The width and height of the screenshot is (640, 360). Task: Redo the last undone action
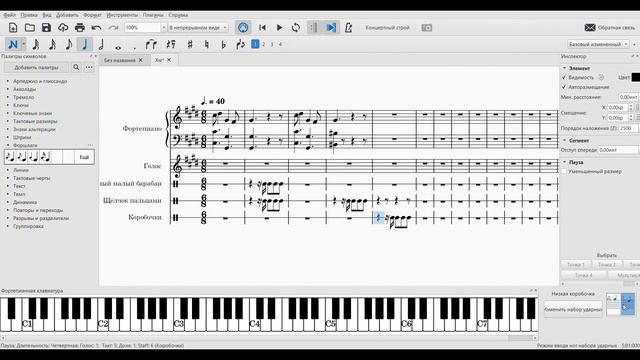[x=113, y=28]
